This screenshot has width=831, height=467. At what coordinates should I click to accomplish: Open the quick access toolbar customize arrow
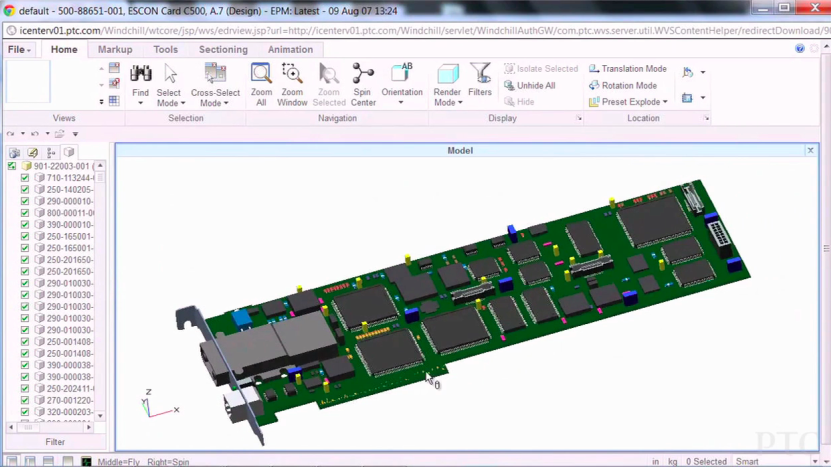click(75, 134)
